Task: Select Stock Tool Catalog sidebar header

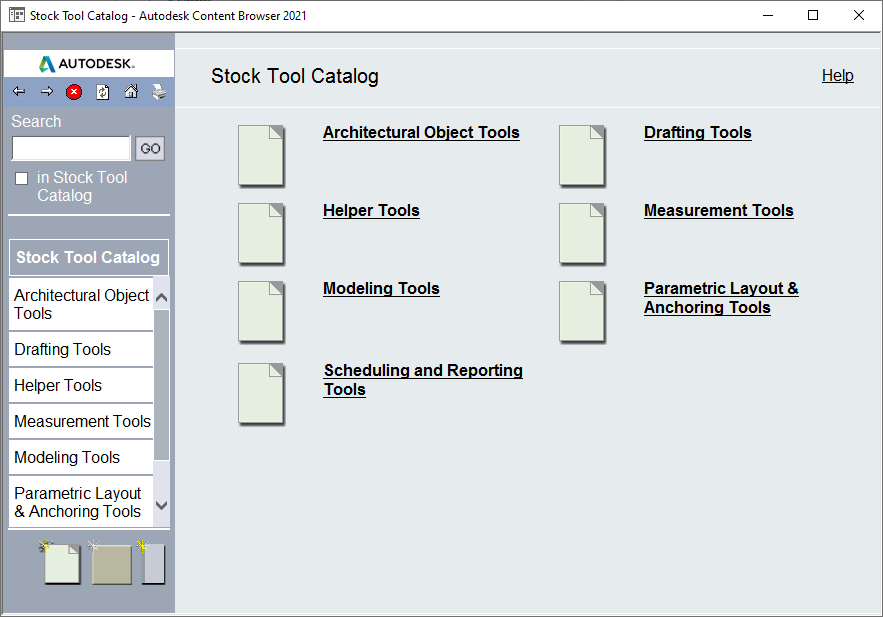Action: [x=89, y=257]
